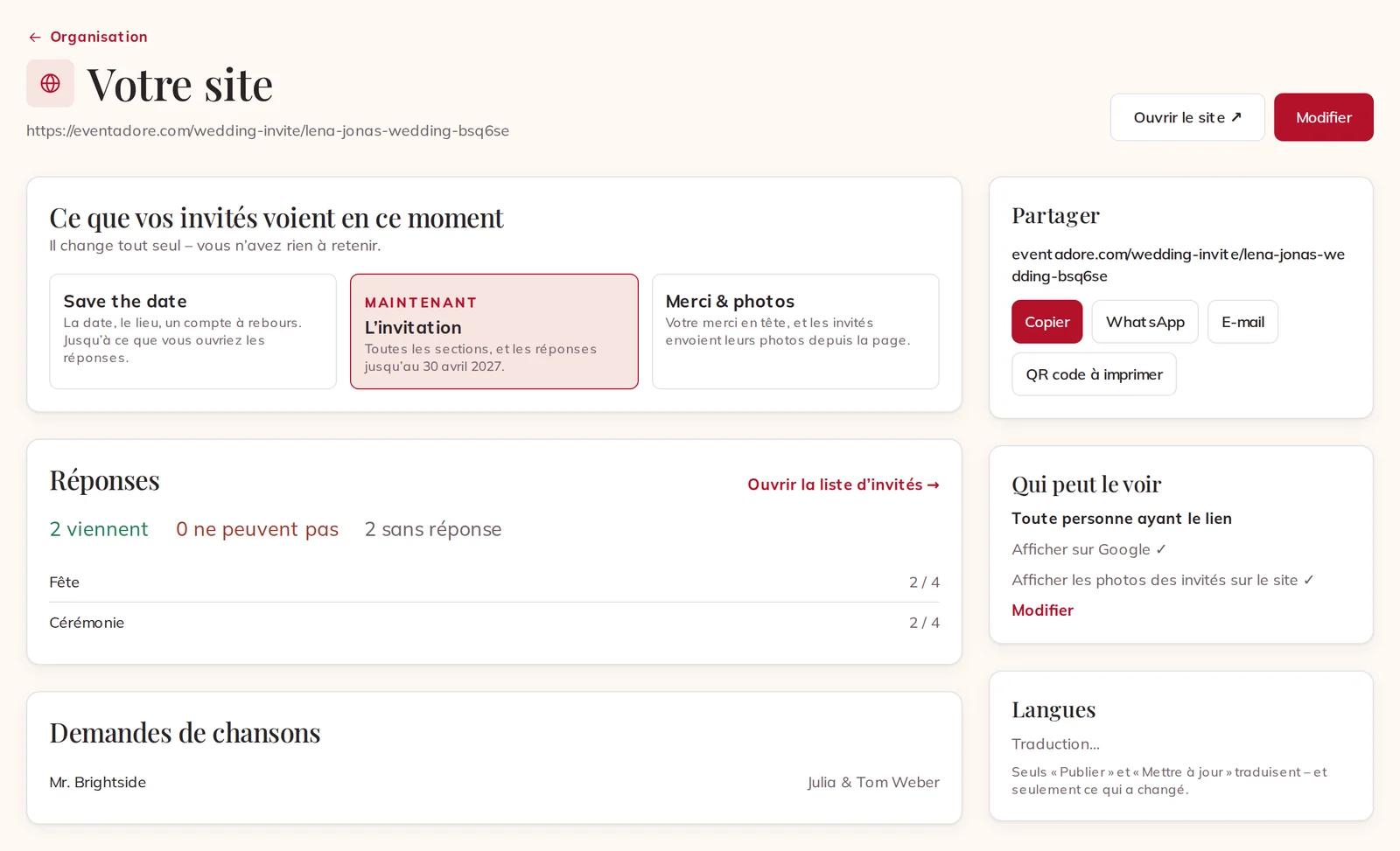Screen dimensions: 1400x851
Task: Click the site URL under Votre site
Action: pyautogui.click(x=268, y=131)
